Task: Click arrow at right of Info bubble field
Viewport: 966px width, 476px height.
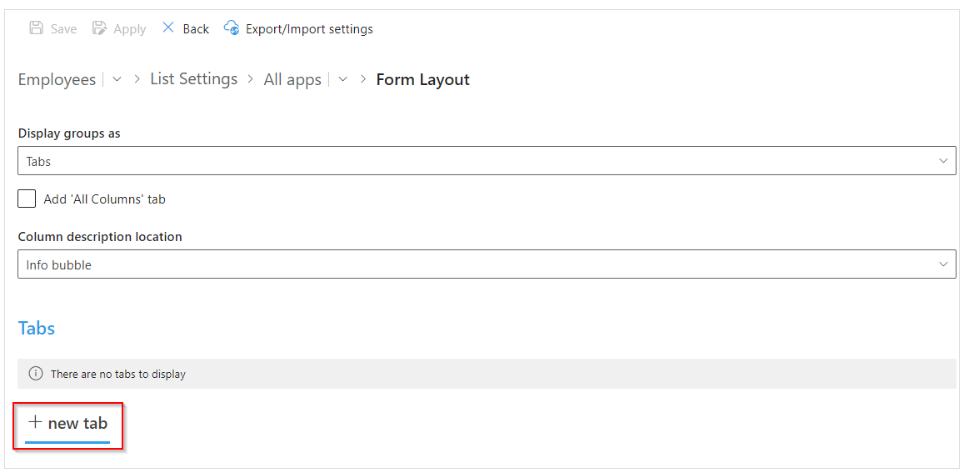Action: point(943,264)
